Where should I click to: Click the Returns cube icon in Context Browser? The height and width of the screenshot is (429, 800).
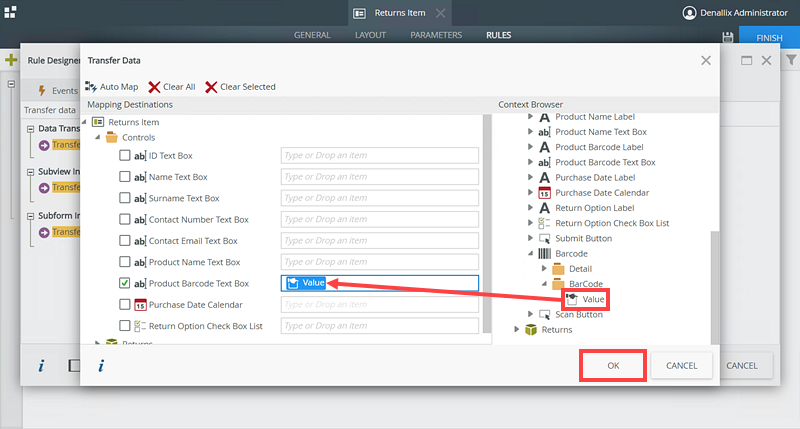(x=531, y=330)
